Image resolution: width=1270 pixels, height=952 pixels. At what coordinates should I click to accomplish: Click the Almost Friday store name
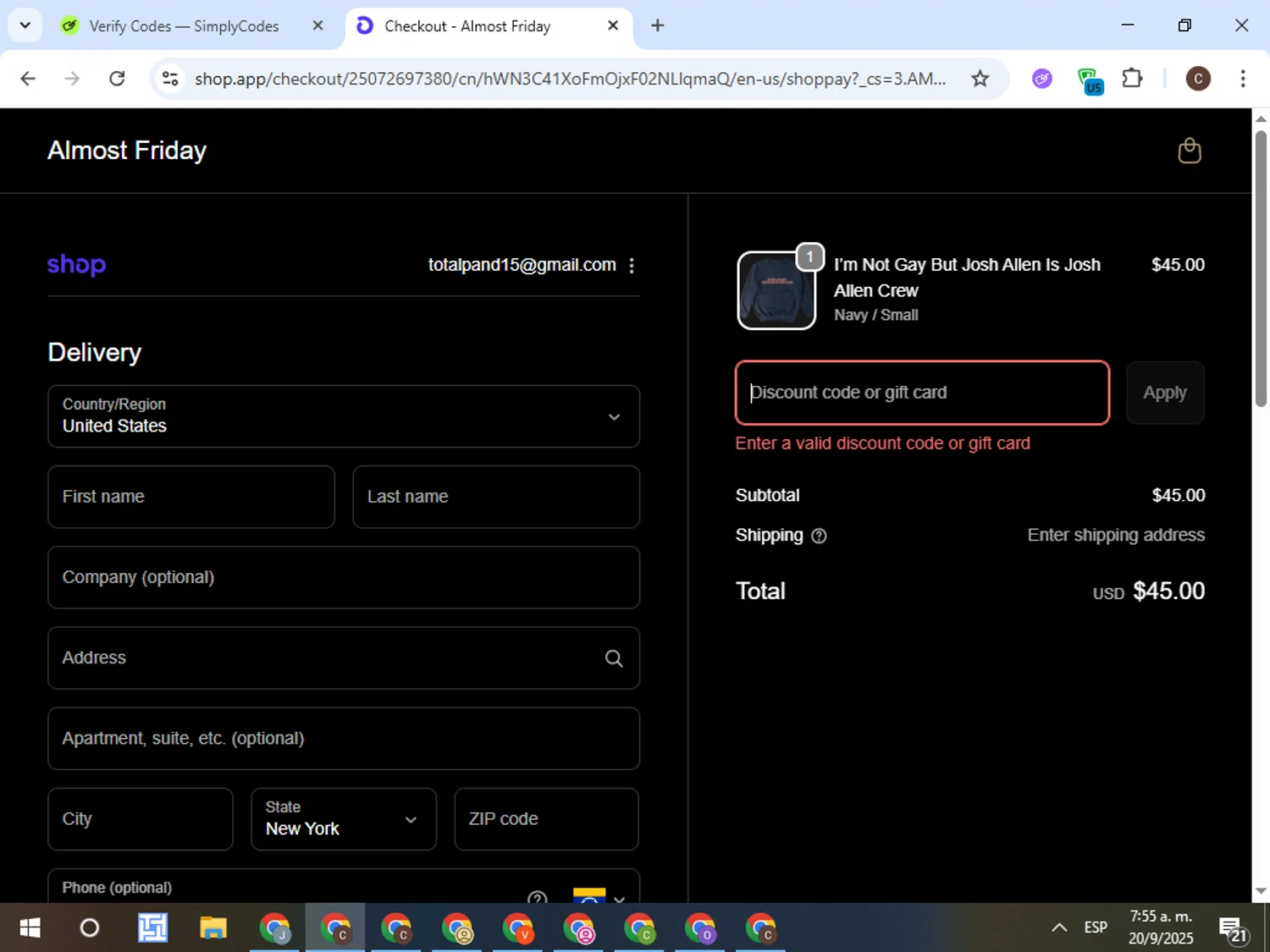pyautogui.click(x=127, y=151)
